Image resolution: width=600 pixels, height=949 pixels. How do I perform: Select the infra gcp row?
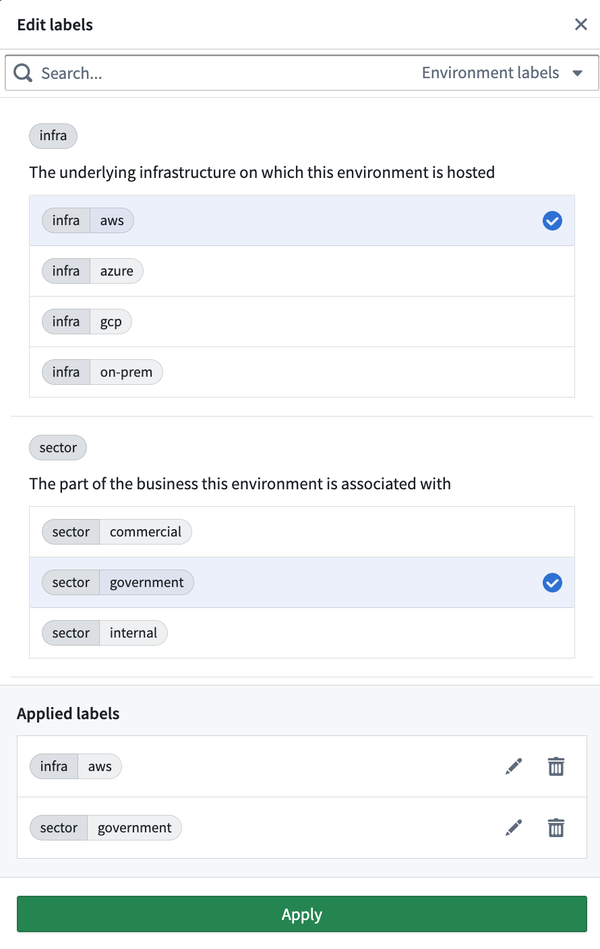tap(302, 321)
